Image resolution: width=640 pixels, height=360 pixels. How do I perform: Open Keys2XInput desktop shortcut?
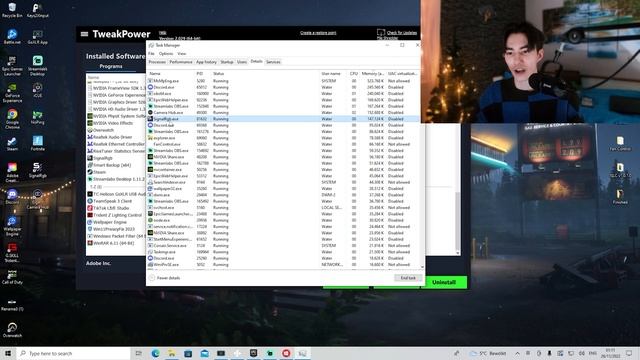(38, 10)
